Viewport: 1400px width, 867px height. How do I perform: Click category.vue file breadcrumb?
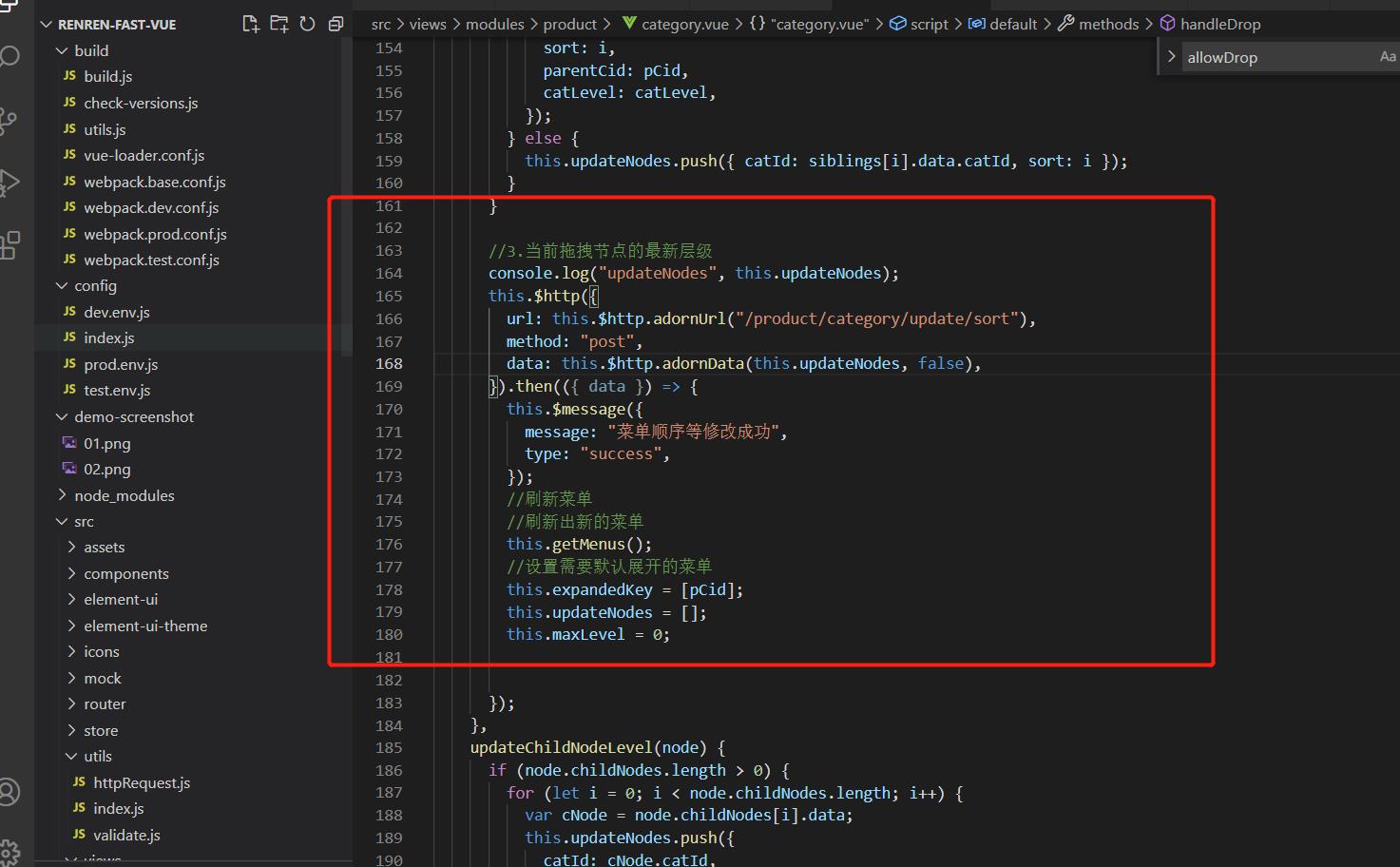[x=676, y=24]
